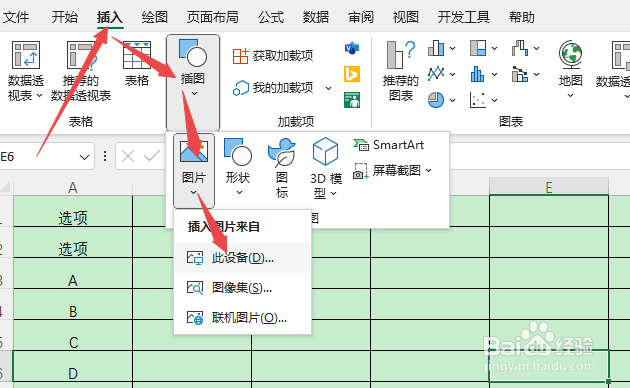The height and width of the screenshot is (388, 630).
Task: Click the Bing Maps add-in icon
Action: point(352,74)
